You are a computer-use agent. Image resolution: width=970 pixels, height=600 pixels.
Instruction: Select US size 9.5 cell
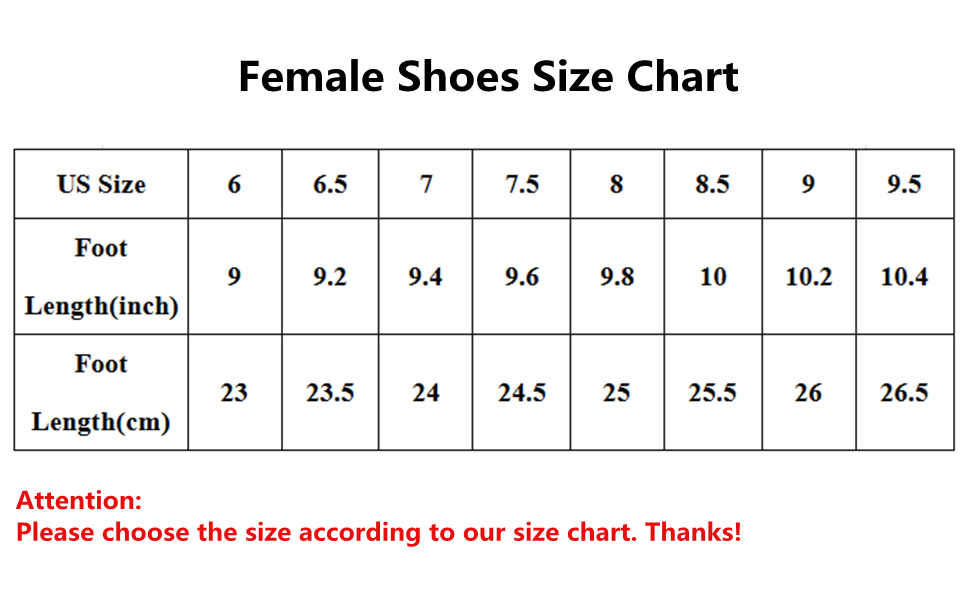point(905,184)
